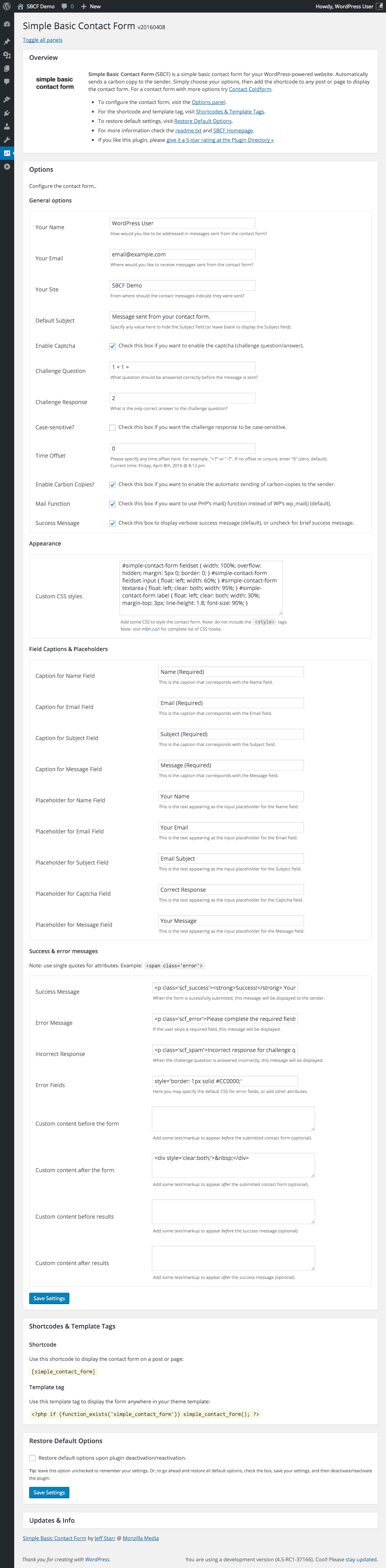Open the readme.txt link

(x=188, y=130)
